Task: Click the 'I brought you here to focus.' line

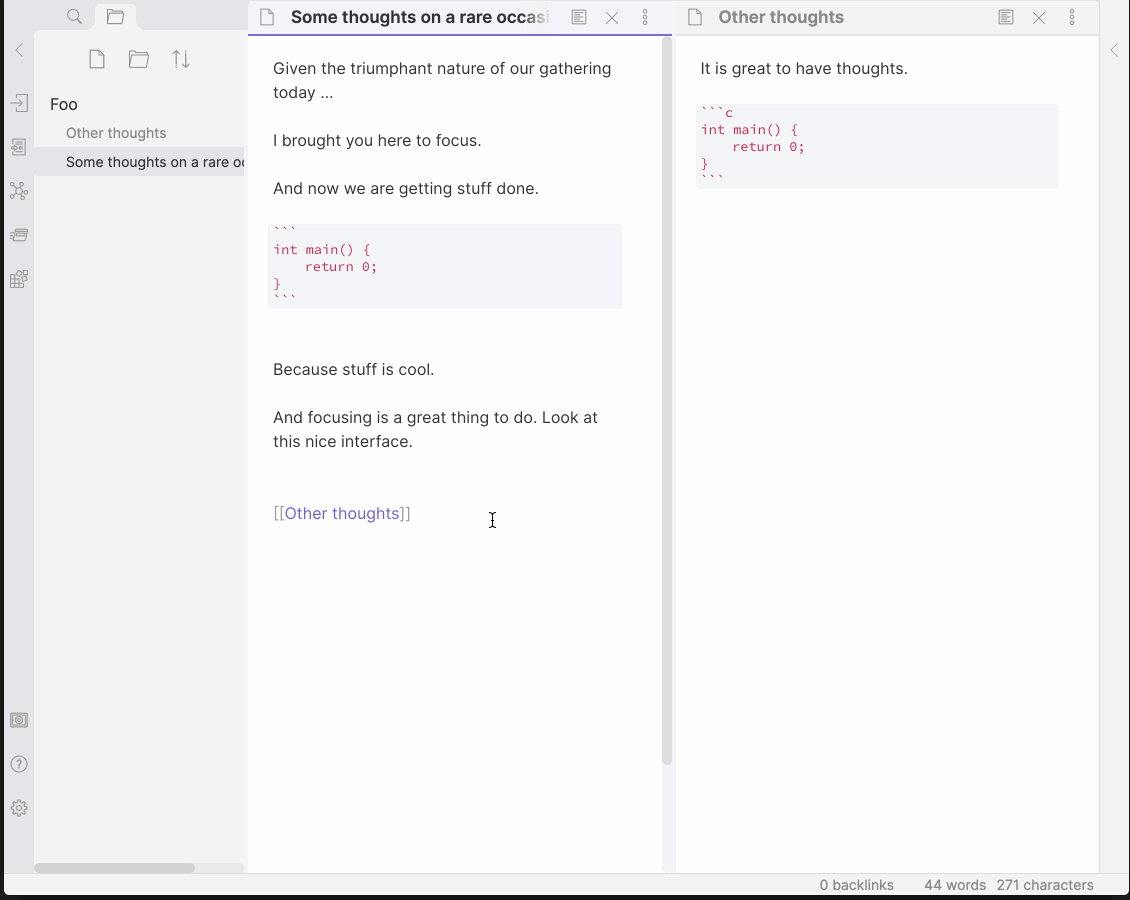Action: 377,141
